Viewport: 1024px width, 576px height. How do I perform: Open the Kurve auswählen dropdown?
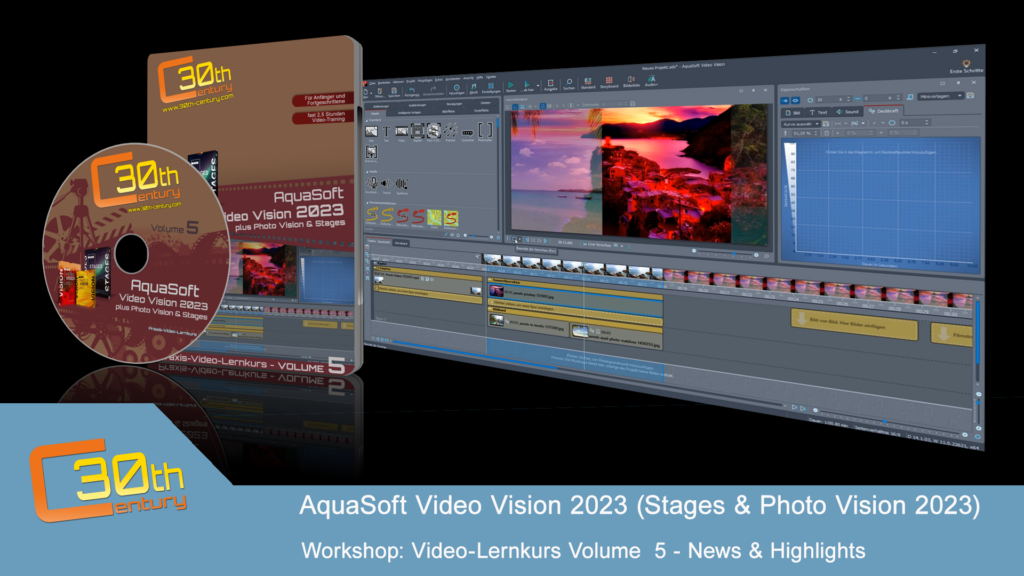click(x=801, y=123)
